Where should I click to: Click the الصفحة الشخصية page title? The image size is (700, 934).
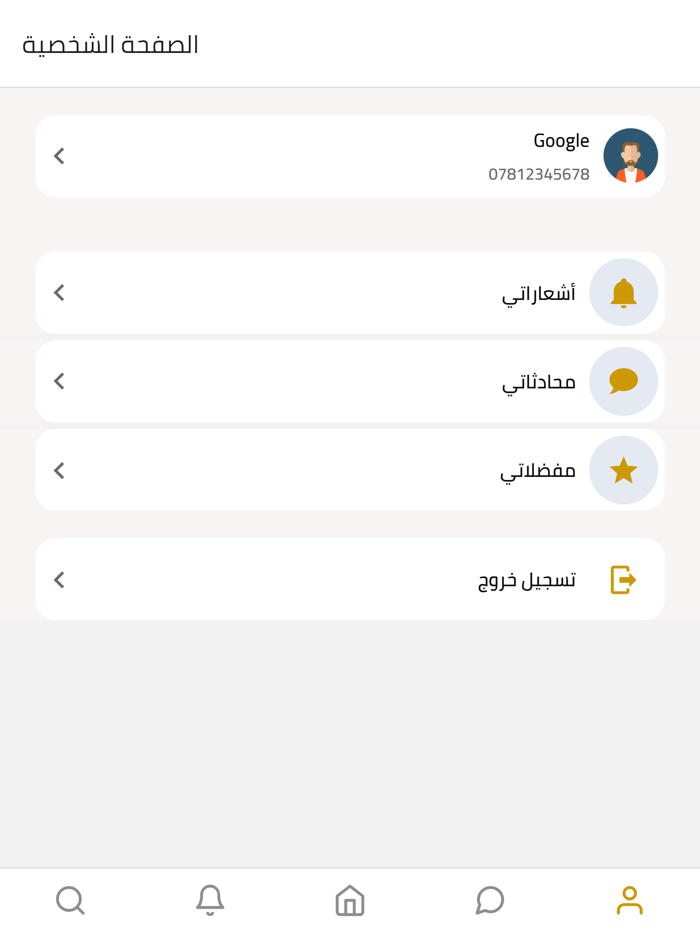pos(110,44)
